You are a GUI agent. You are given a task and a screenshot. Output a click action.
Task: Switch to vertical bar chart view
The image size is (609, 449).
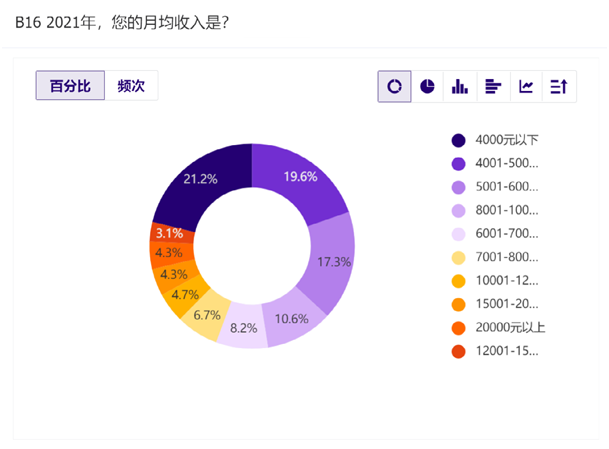pos(460,87)
